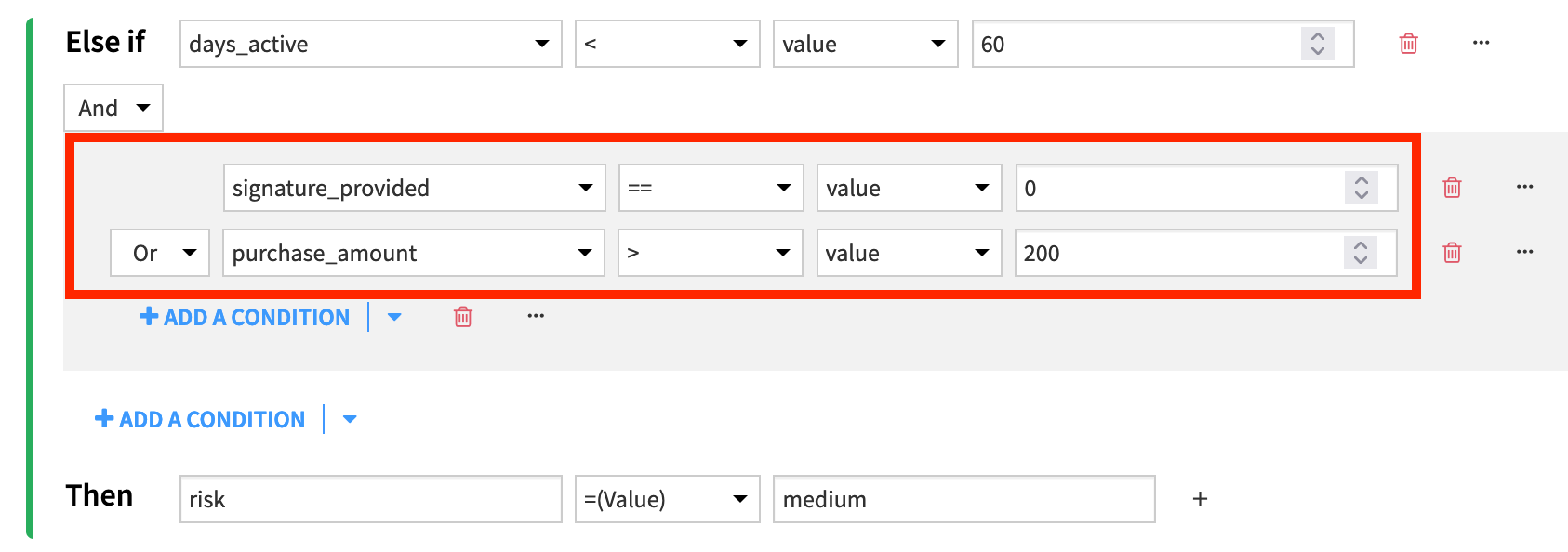
Task: Open more options for the purchase_amount condition
Action: click(x=1525, y=251)
